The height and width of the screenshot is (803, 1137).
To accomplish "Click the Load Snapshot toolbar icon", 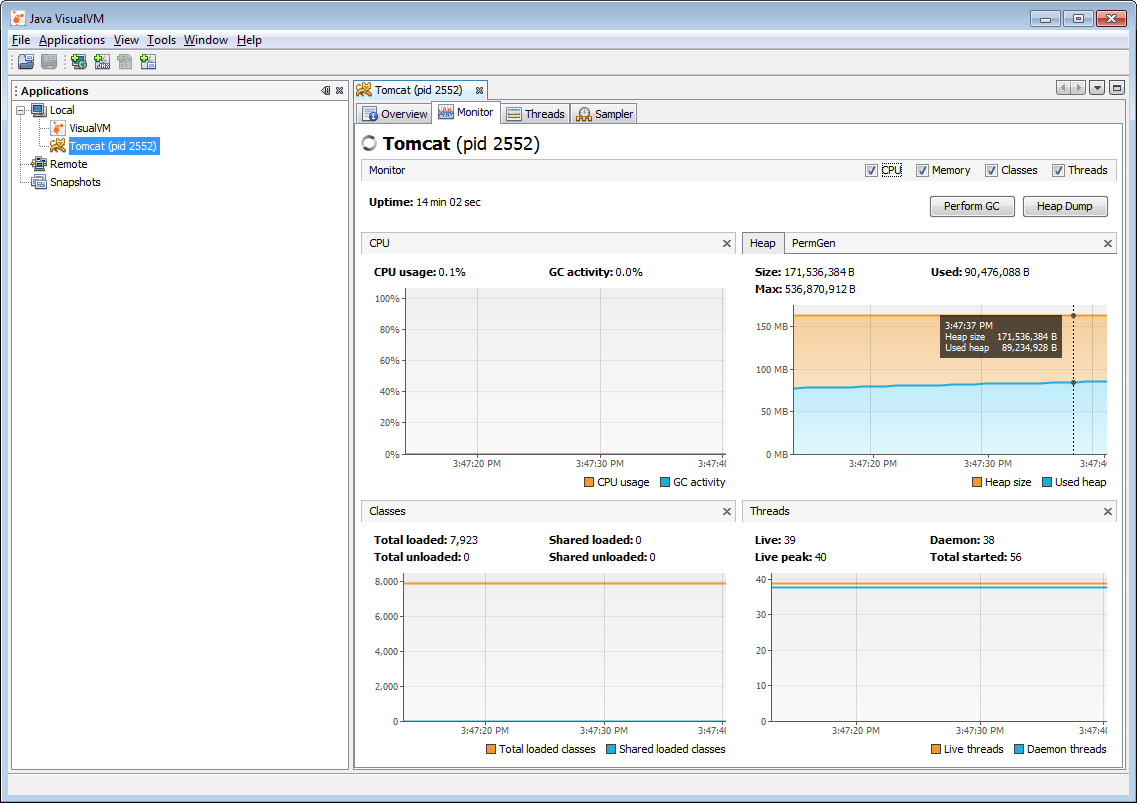I will 26,62.
